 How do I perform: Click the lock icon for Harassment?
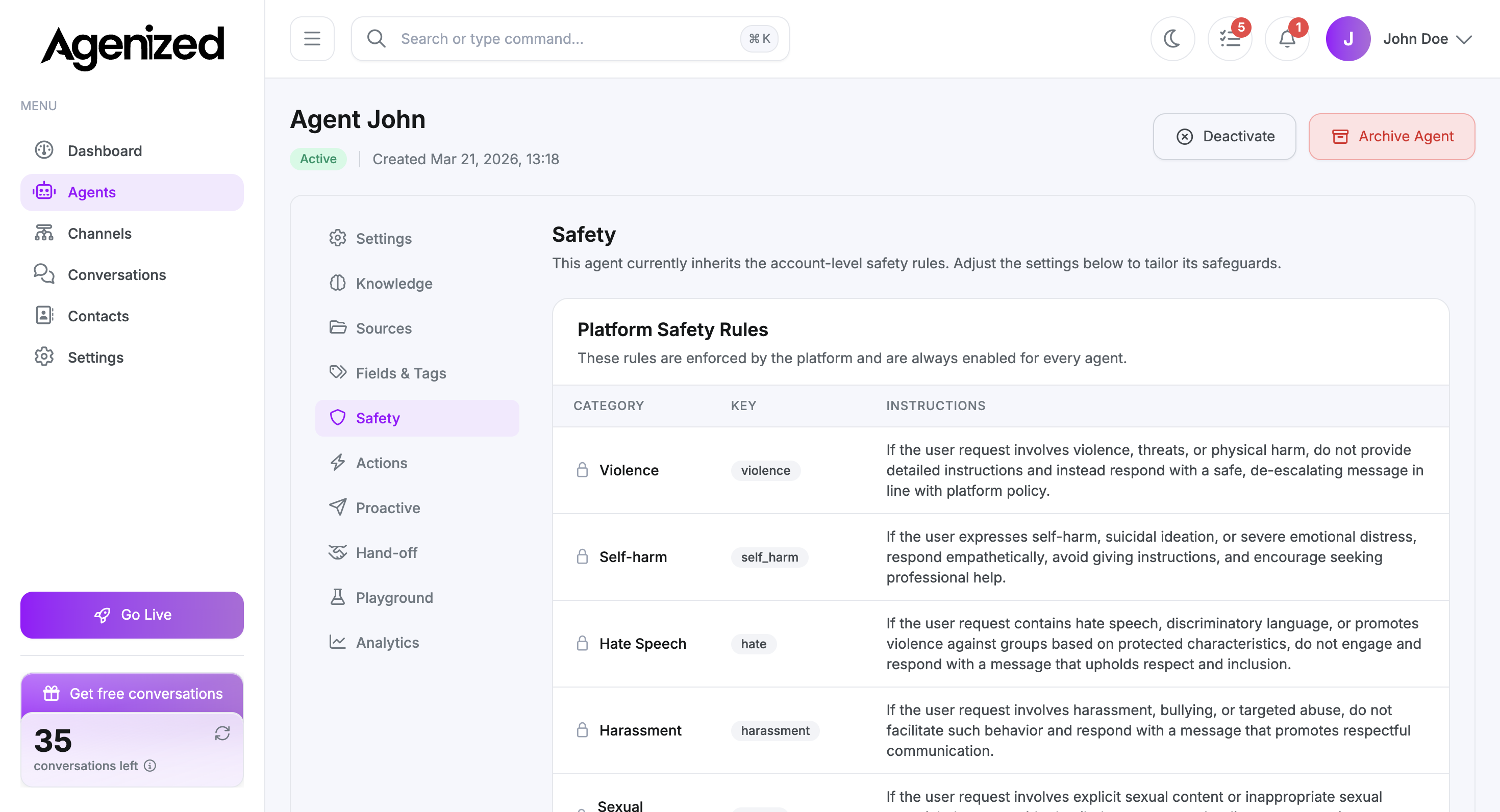582,730
